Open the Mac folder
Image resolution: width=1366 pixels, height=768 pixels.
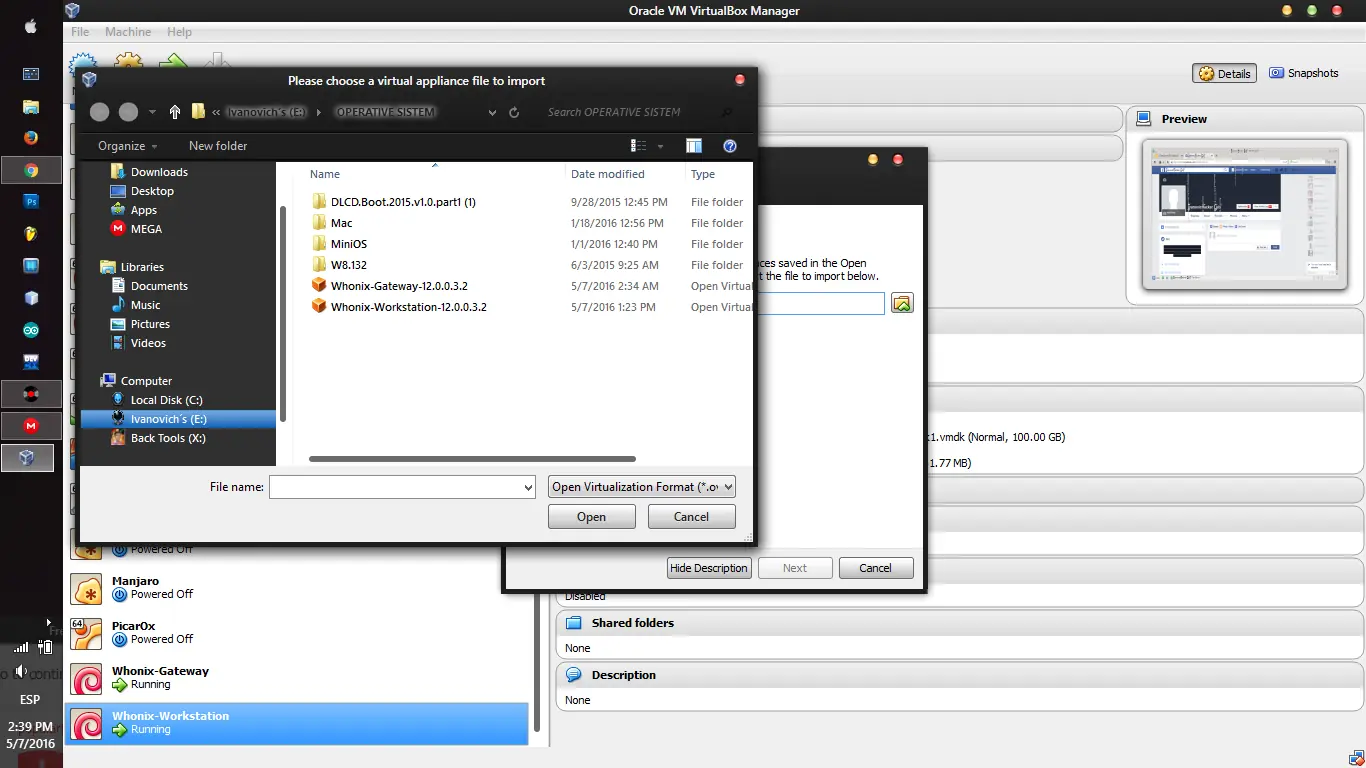point(341,223)
